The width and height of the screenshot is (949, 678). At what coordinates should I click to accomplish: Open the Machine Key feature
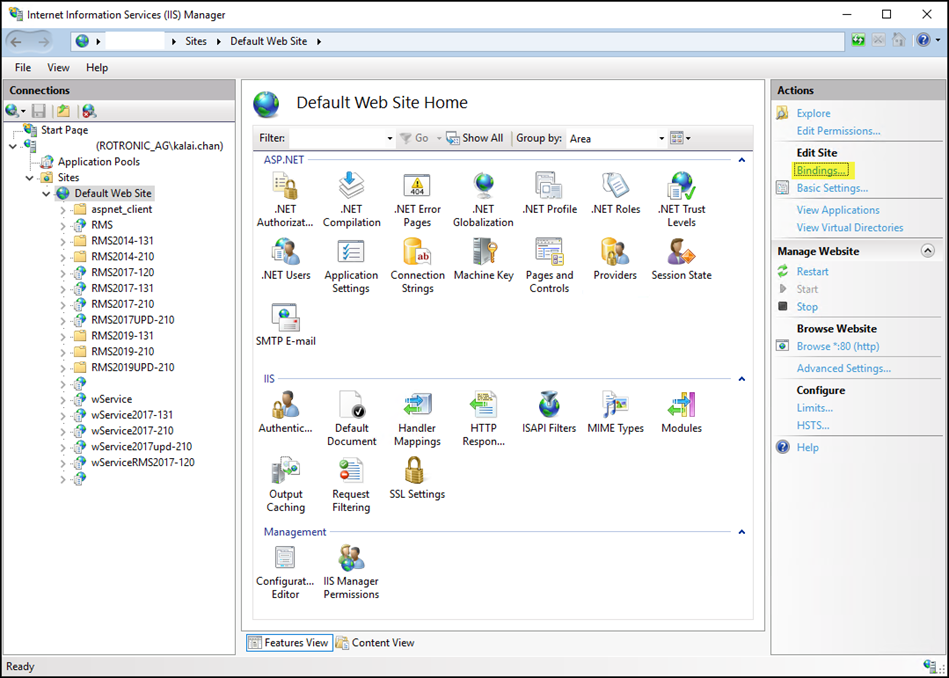click(x=483, y=260)
